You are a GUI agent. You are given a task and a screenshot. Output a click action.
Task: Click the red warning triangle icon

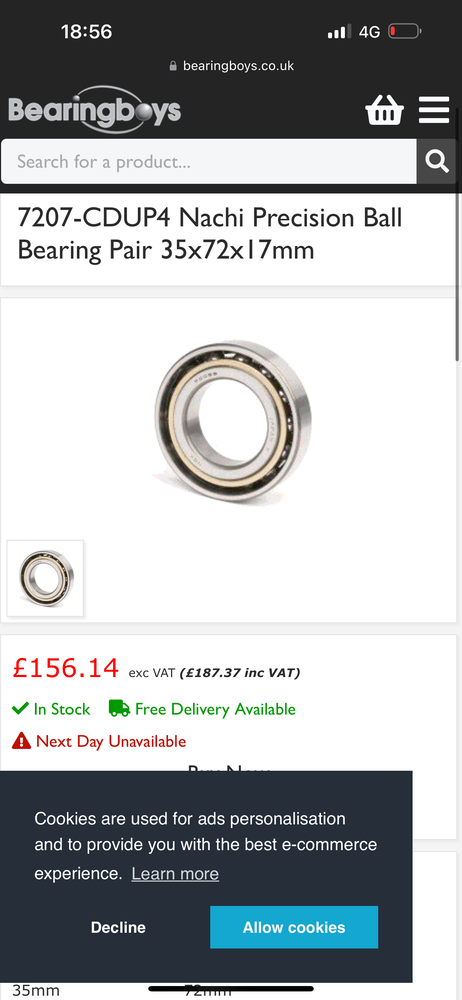(x=21, y=741)
